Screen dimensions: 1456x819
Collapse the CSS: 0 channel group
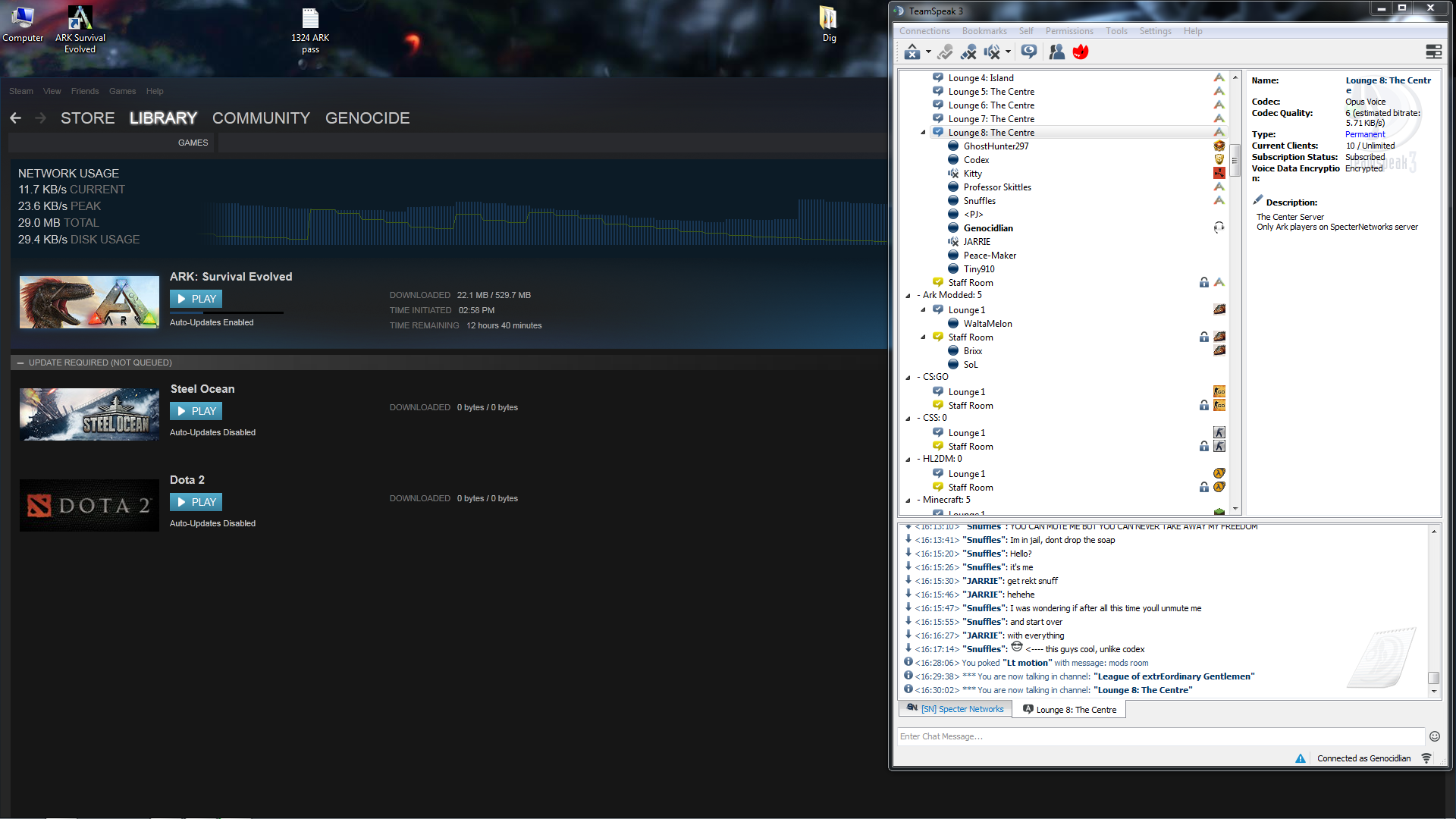[908, 419]
